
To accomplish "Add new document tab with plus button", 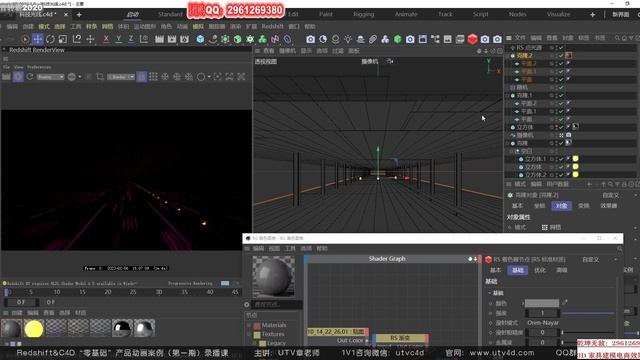I will click(79, 15).
